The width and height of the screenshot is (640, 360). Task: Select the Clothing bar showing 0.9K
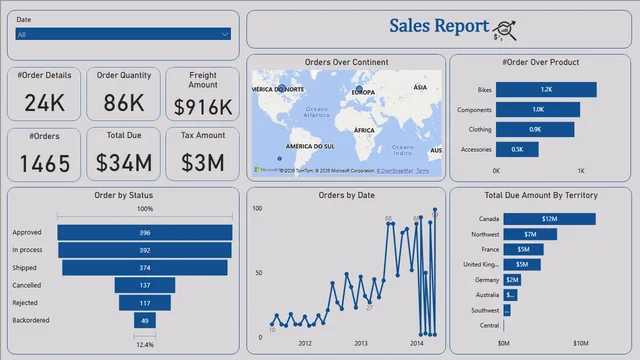point(535,129)
